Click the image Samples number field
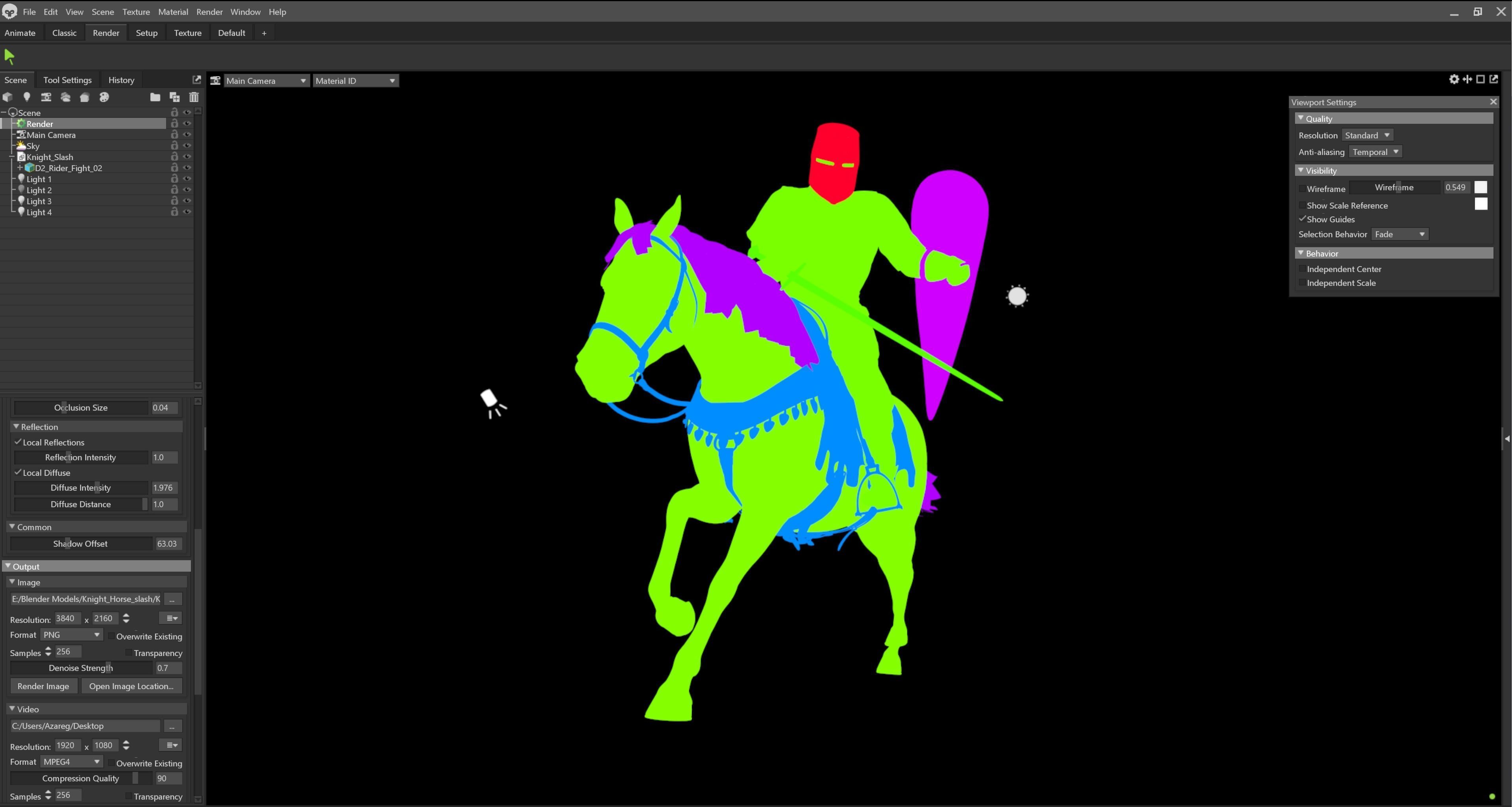This screenshot has height=807, width=1512. [67, 652]
